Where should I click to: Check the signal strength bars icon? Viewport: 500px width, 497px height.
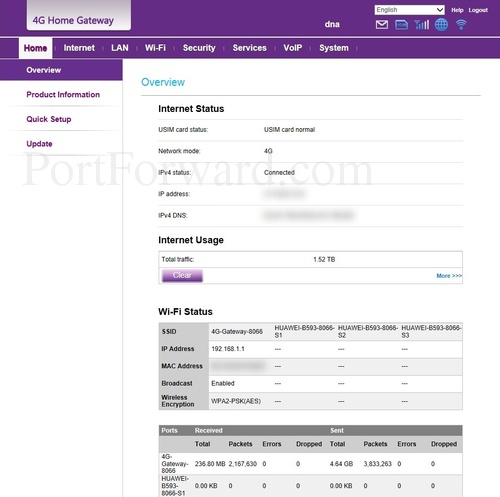click(x=421, y=24)
